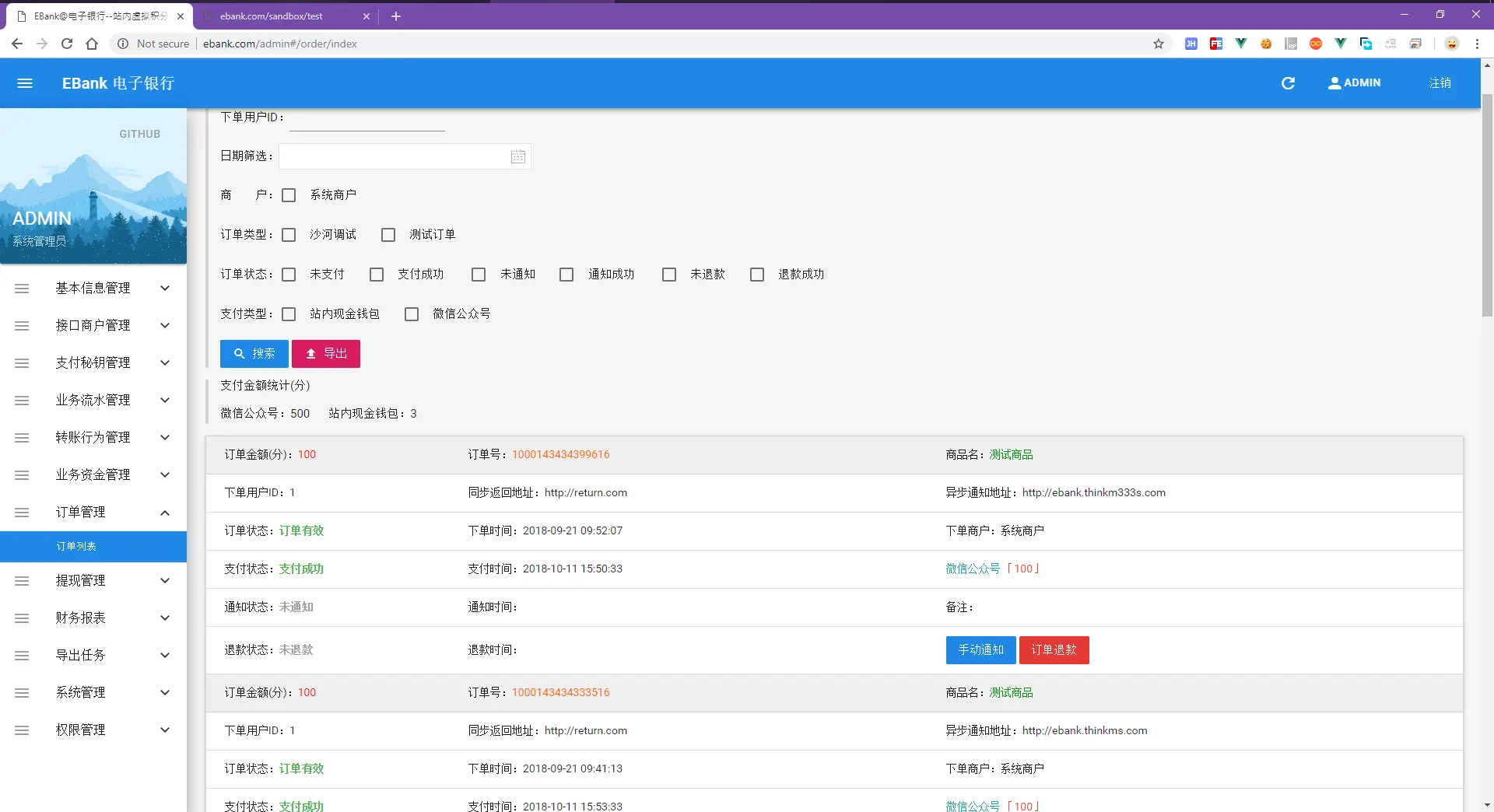This screenshot has width=1494, height=812.
Task: Switch to the ebank.com/sandbox/test tab
Action: click(x=284, y=16)
